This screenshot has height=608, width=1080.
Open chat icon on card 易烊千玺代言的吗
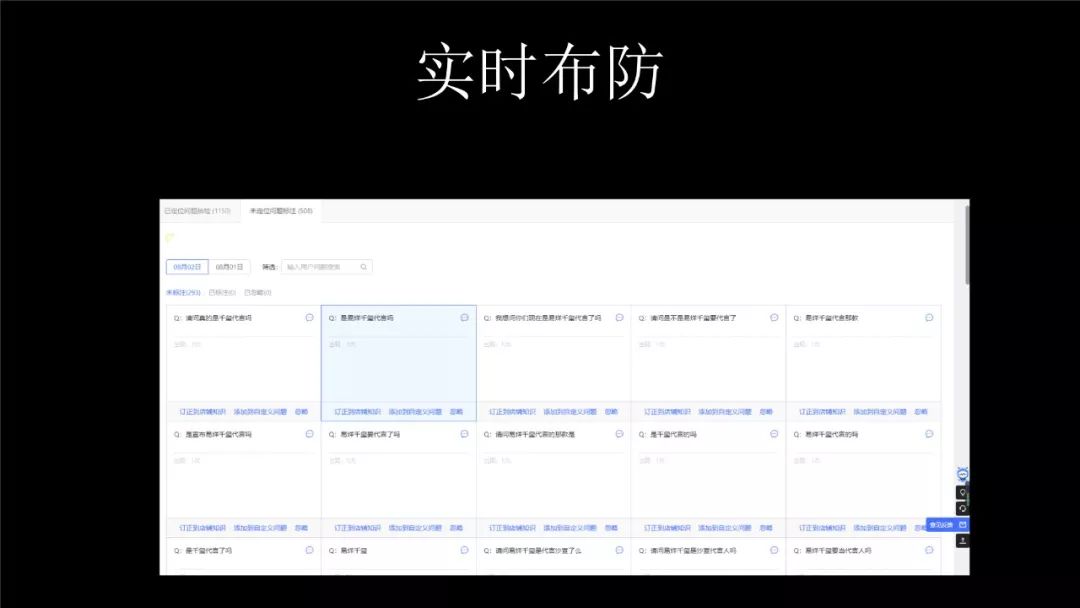[x=929, y=434]
